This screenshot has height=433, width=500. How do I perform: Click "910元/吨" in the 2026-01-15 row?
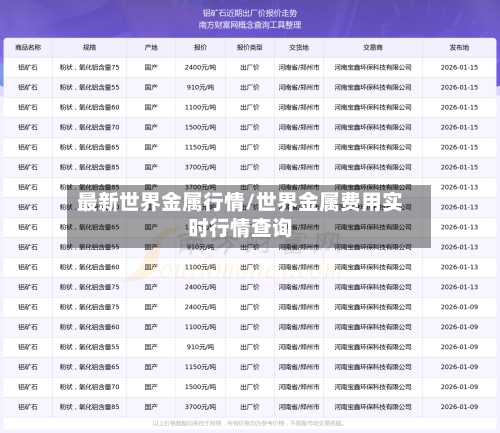point(200,87)
